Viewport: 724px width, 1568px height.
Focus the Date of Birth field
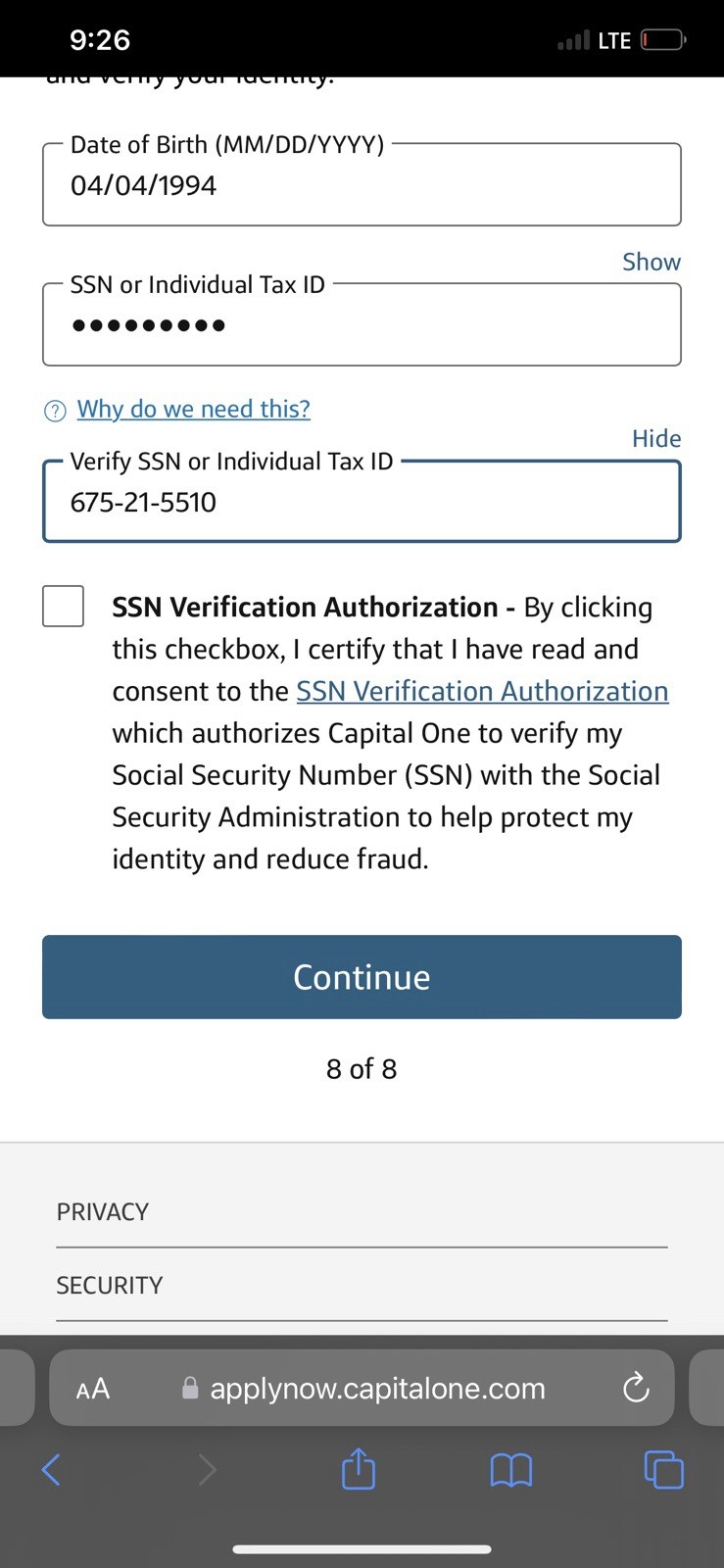coord(362,184)
